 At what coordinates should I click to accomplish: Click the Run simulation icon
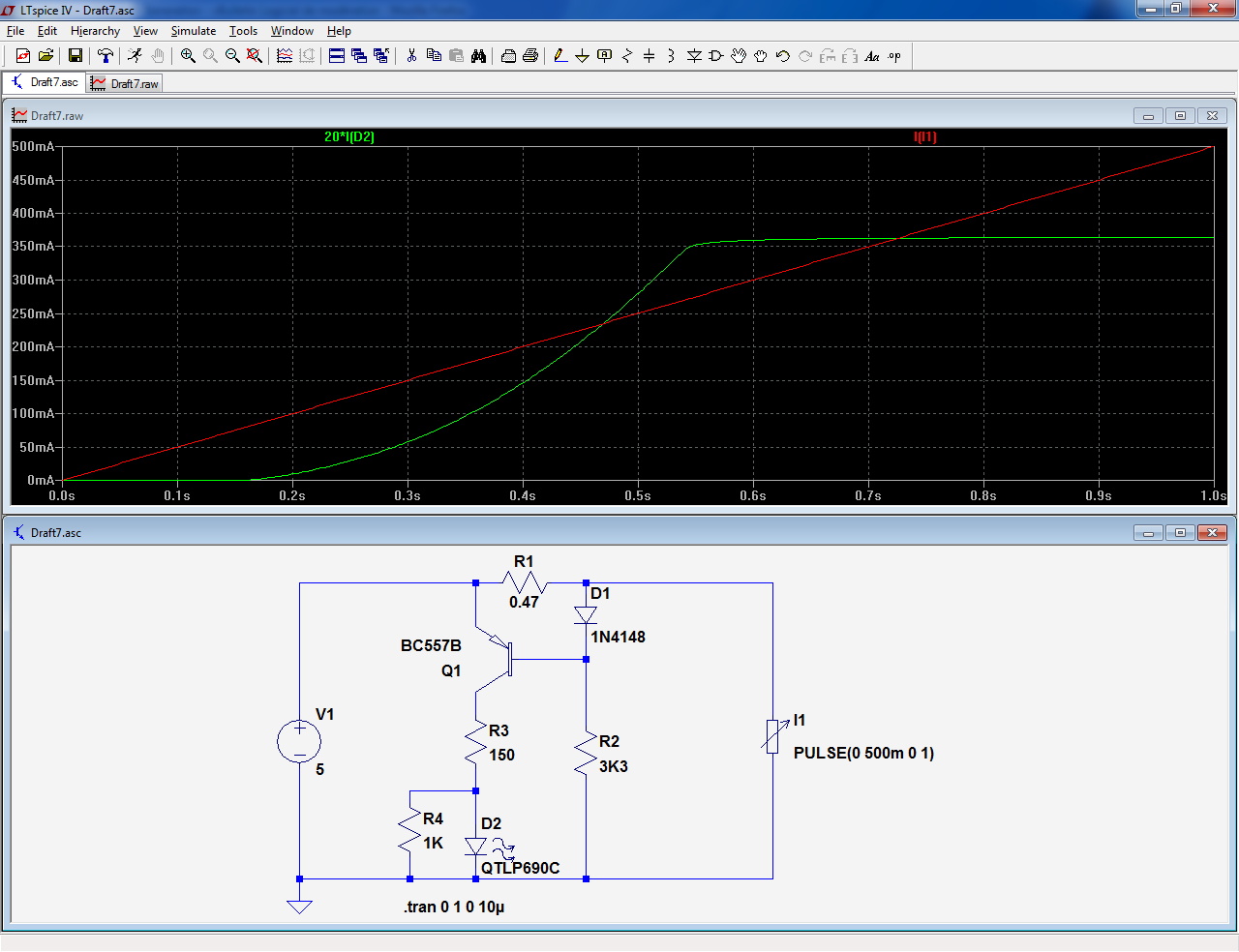click(135, 56)
